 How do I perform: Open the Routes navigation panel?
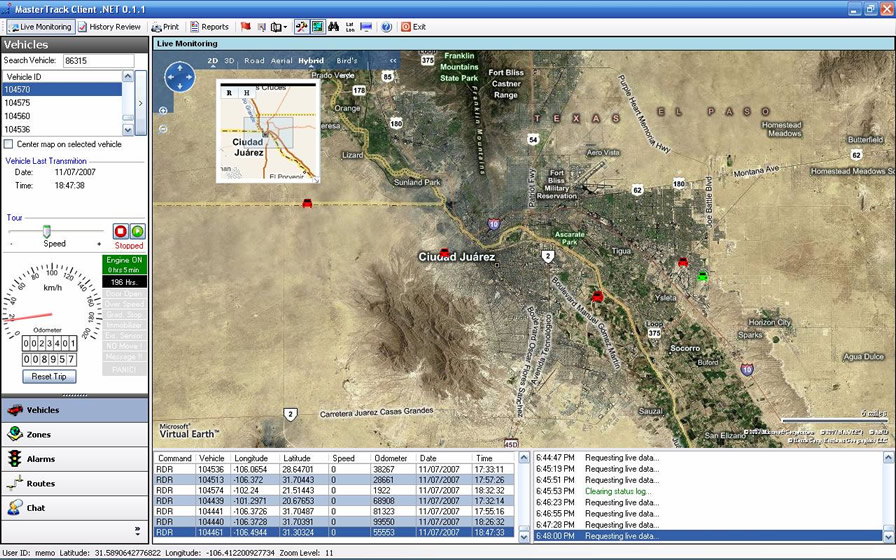(75, 483)
